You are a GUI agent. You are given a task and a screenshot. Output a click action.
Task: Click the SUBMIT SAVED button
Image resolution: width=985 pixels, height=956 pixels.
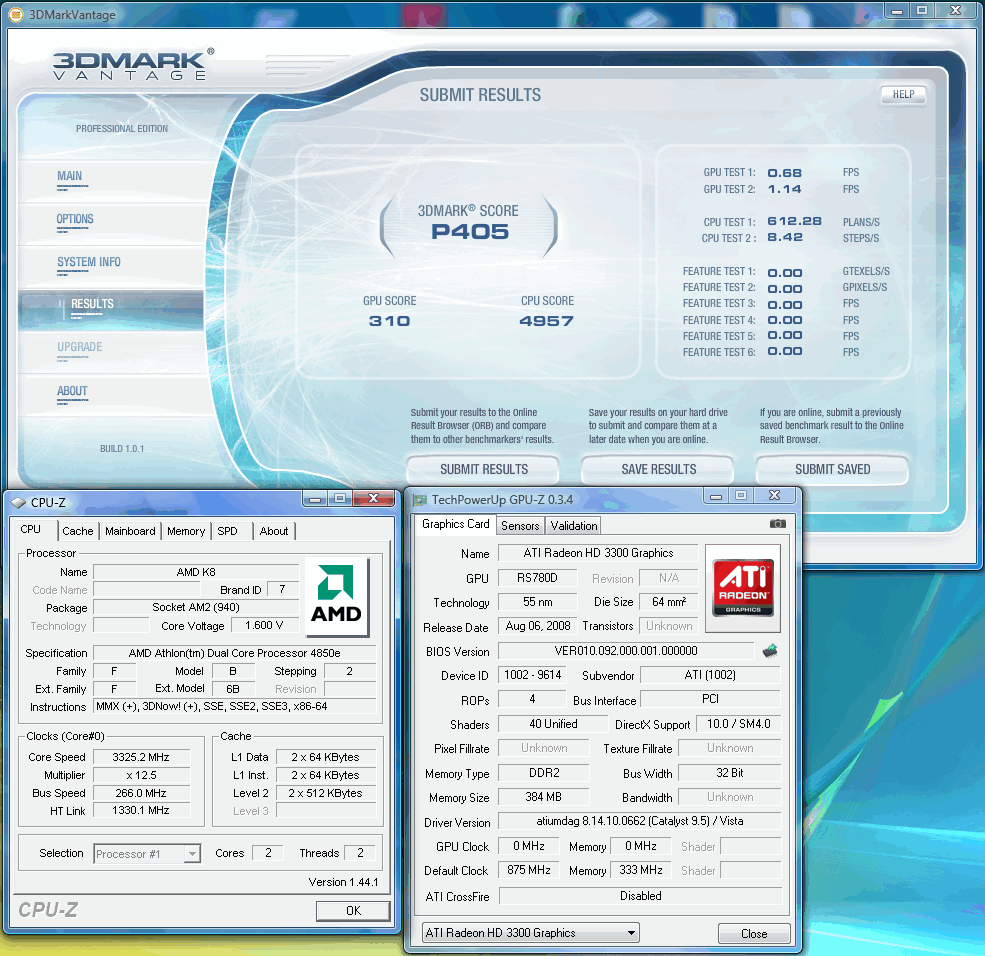point(832,469)
